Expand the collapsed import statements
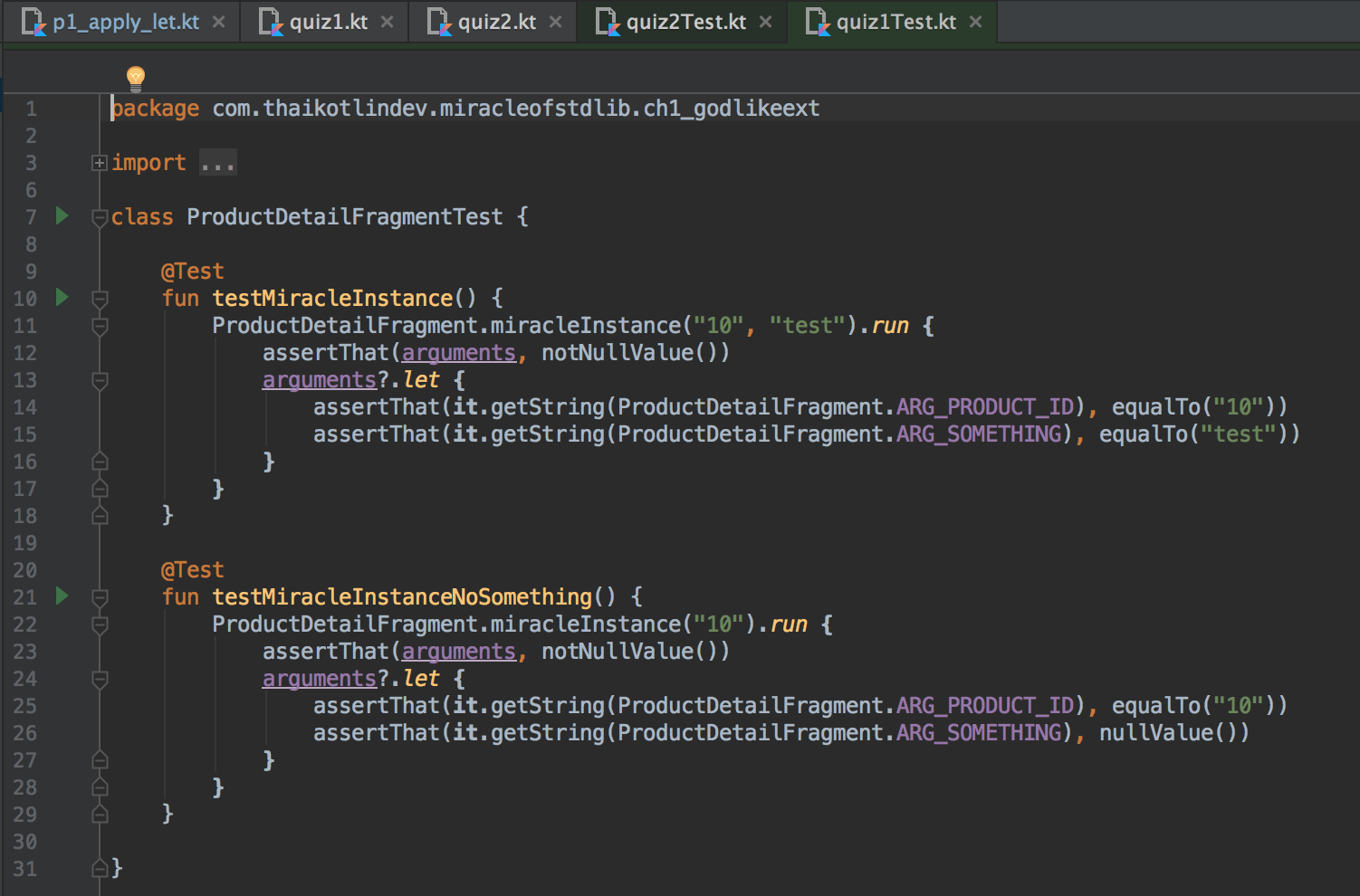The height and width of the screenshot is (896, 1360). (217, 162)
